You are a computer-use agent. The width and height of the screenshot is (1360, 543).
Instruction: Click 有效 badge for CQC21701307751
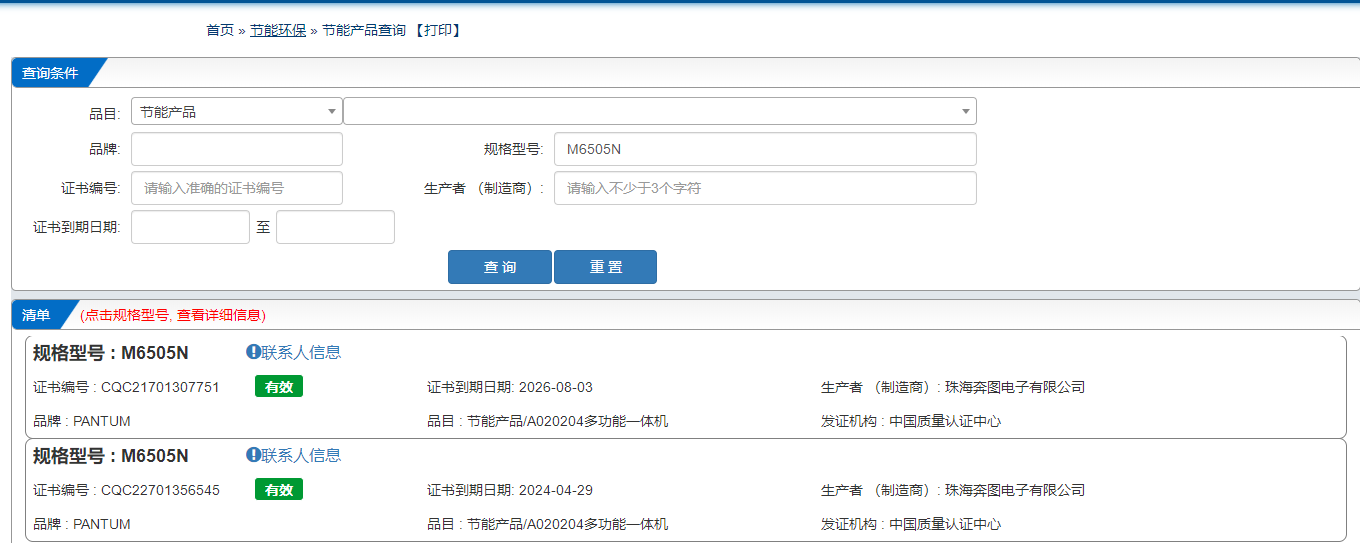click(279, 387)
